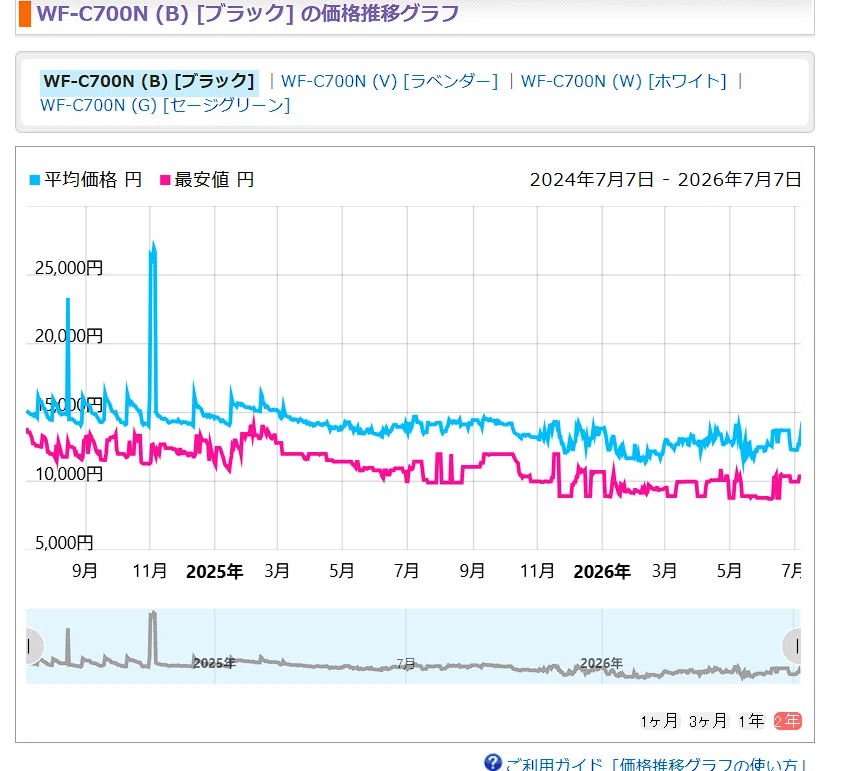Viewport: 843px width, 771px height.
Task: Click the 5,000円 axis label
Action: pyautogui.click(x=64, y=542)
